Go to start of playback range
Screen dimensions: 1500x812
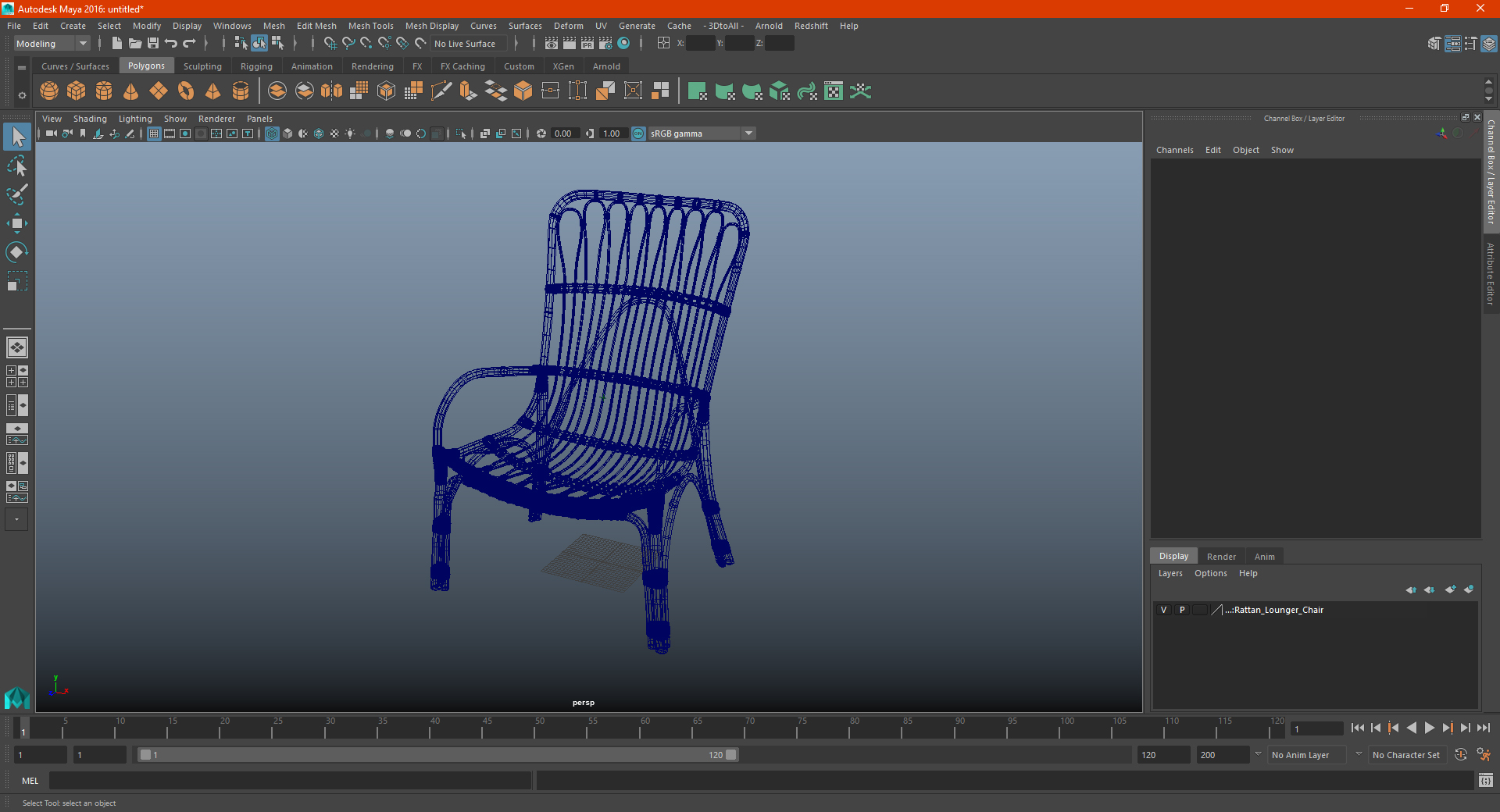[x=1358, y=728]
